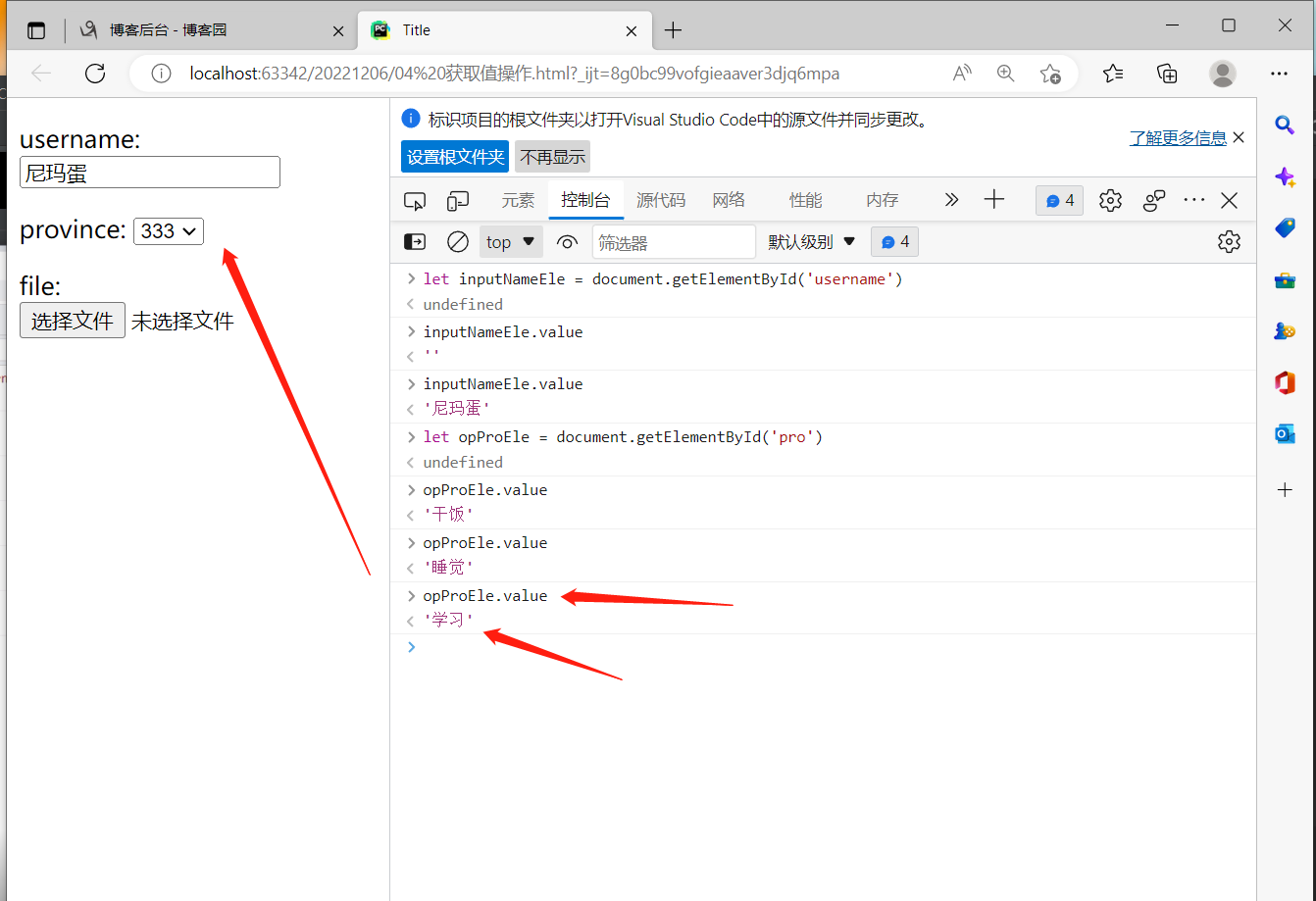Open the 内存 tab
Screen dimensions: 1316x901
pyautogui.click(x=883, y=200)
